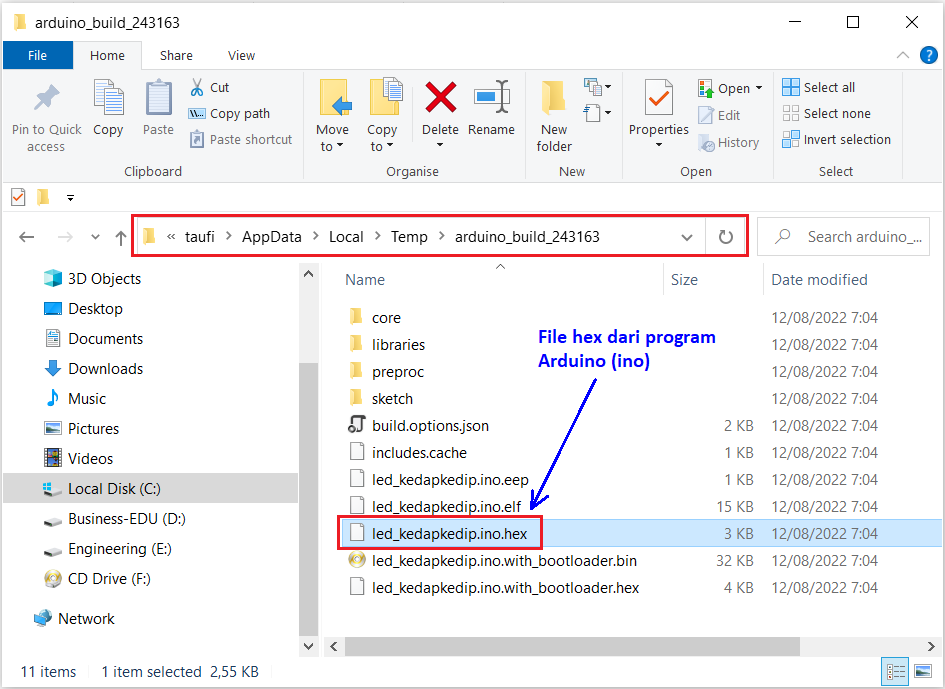
Task: Open file History
Action: click(x=728, y=143)
